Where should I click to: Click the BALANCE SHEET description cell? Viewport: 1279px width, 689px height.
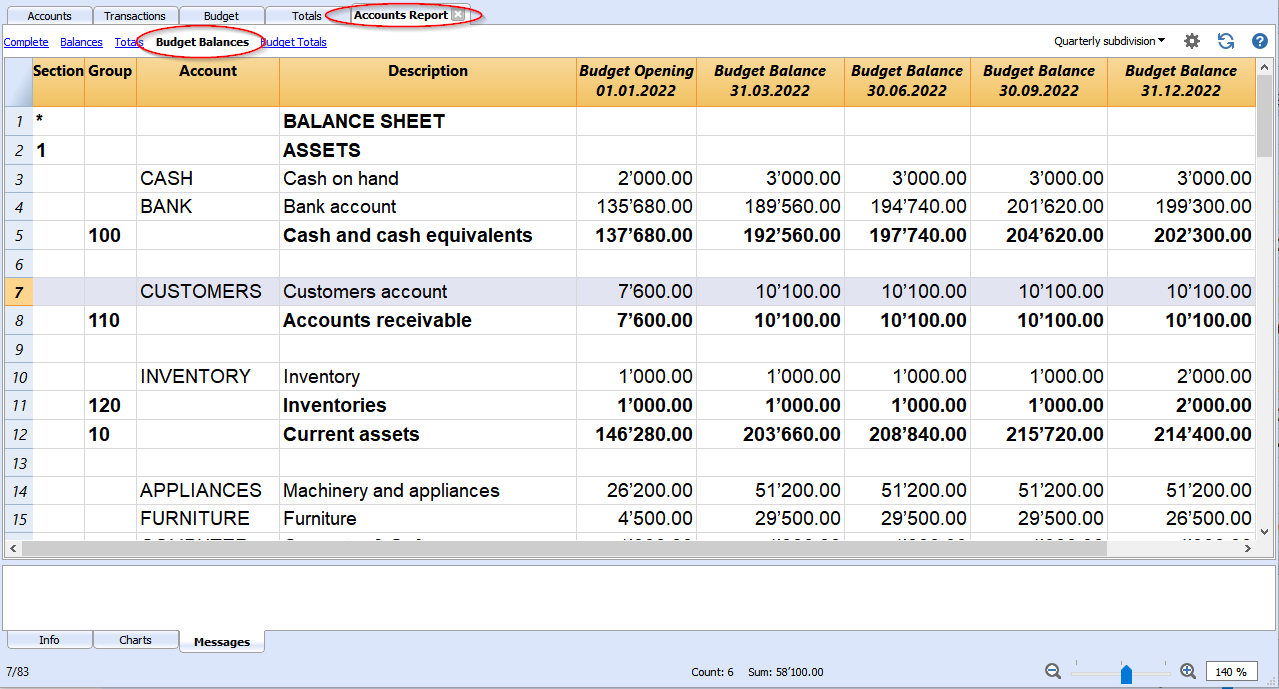tap(428, 122)
